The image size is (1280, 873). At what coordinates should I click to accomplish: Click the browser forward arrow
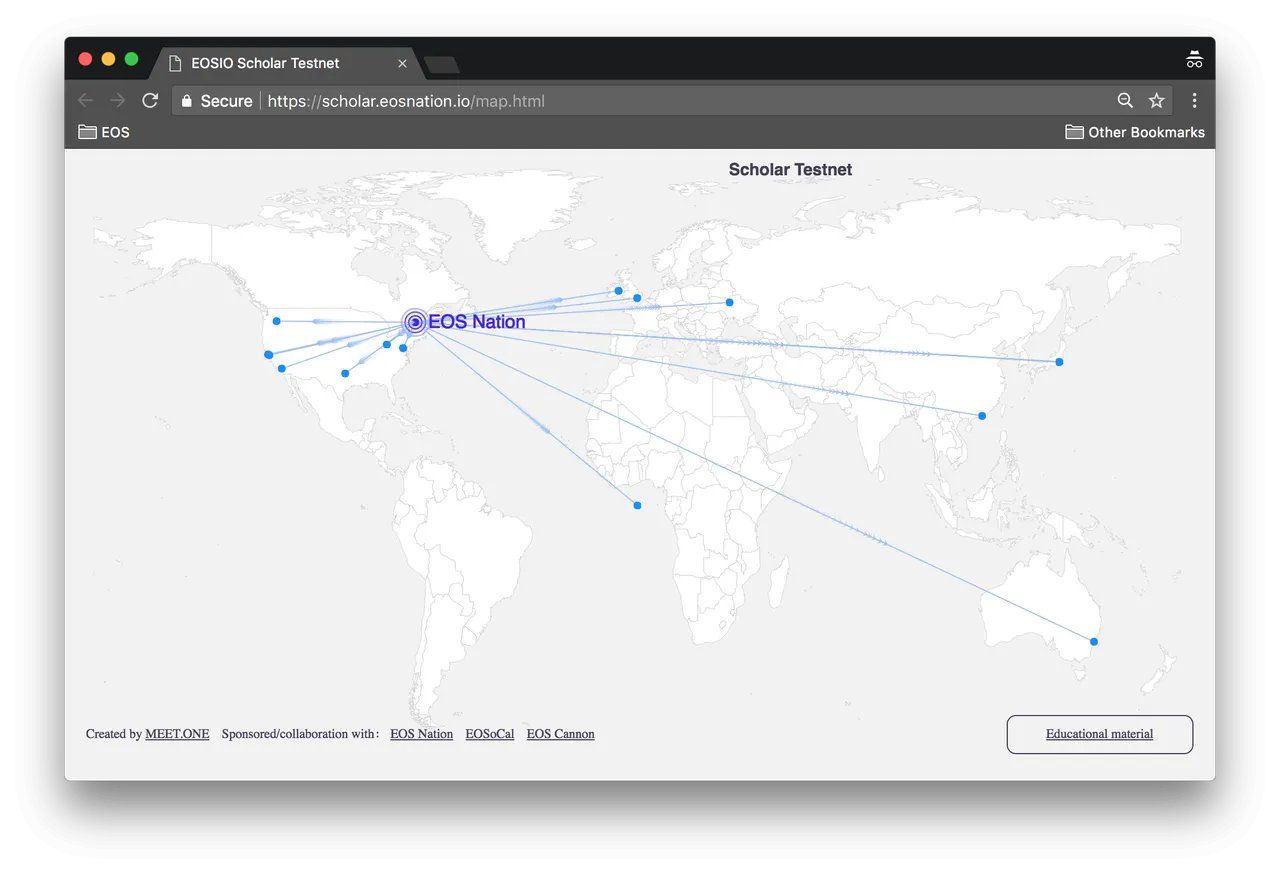(118, 101)
